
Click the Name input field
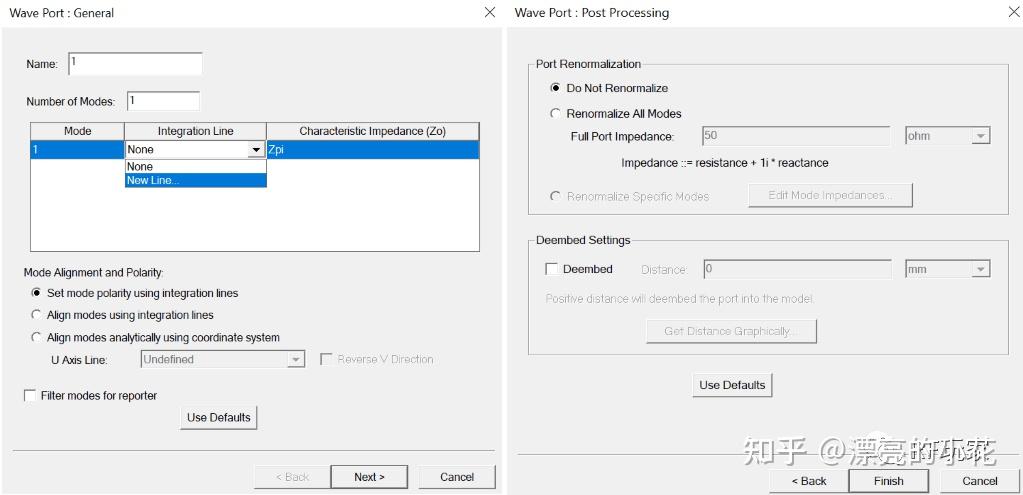click(136, 64)
